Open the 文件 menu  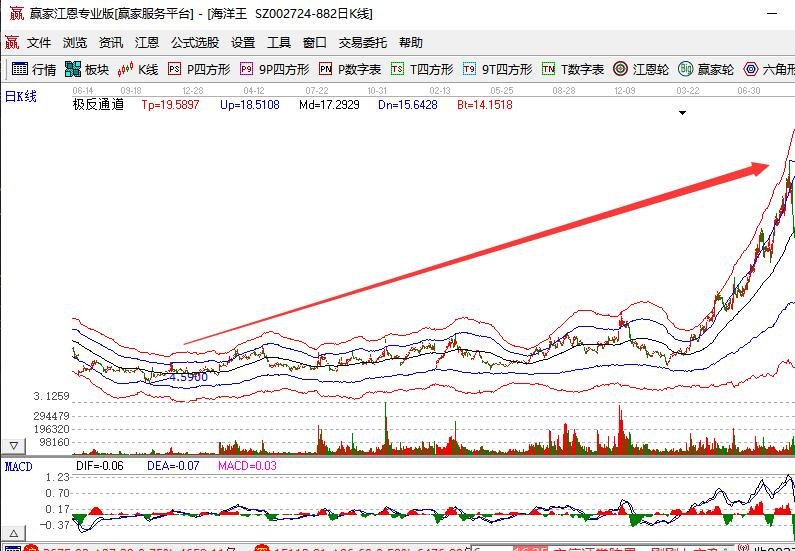click(39, 43)
